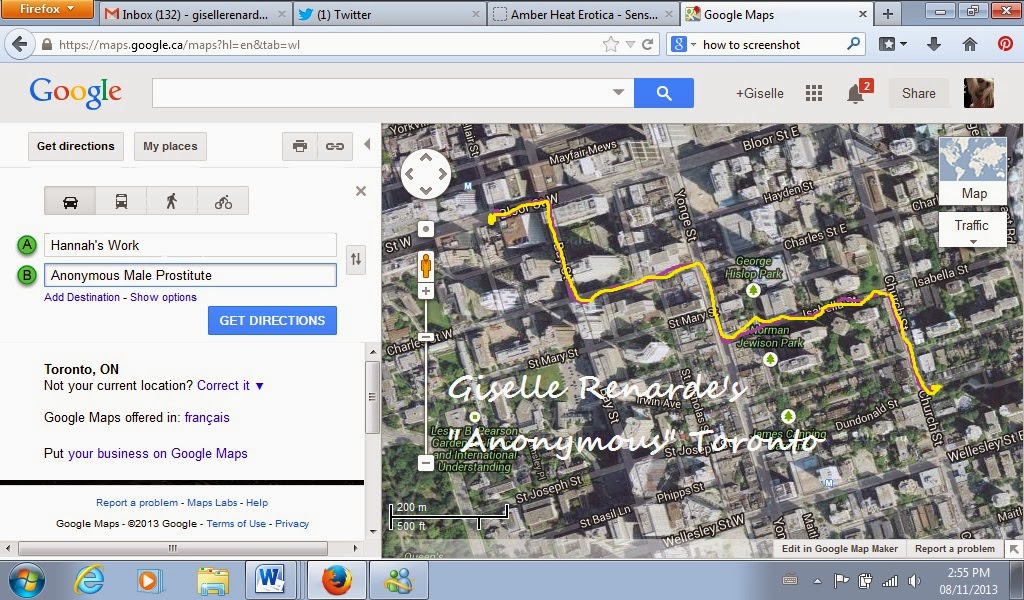
Task: Switch to the Twitter tab
Action: 389,14
